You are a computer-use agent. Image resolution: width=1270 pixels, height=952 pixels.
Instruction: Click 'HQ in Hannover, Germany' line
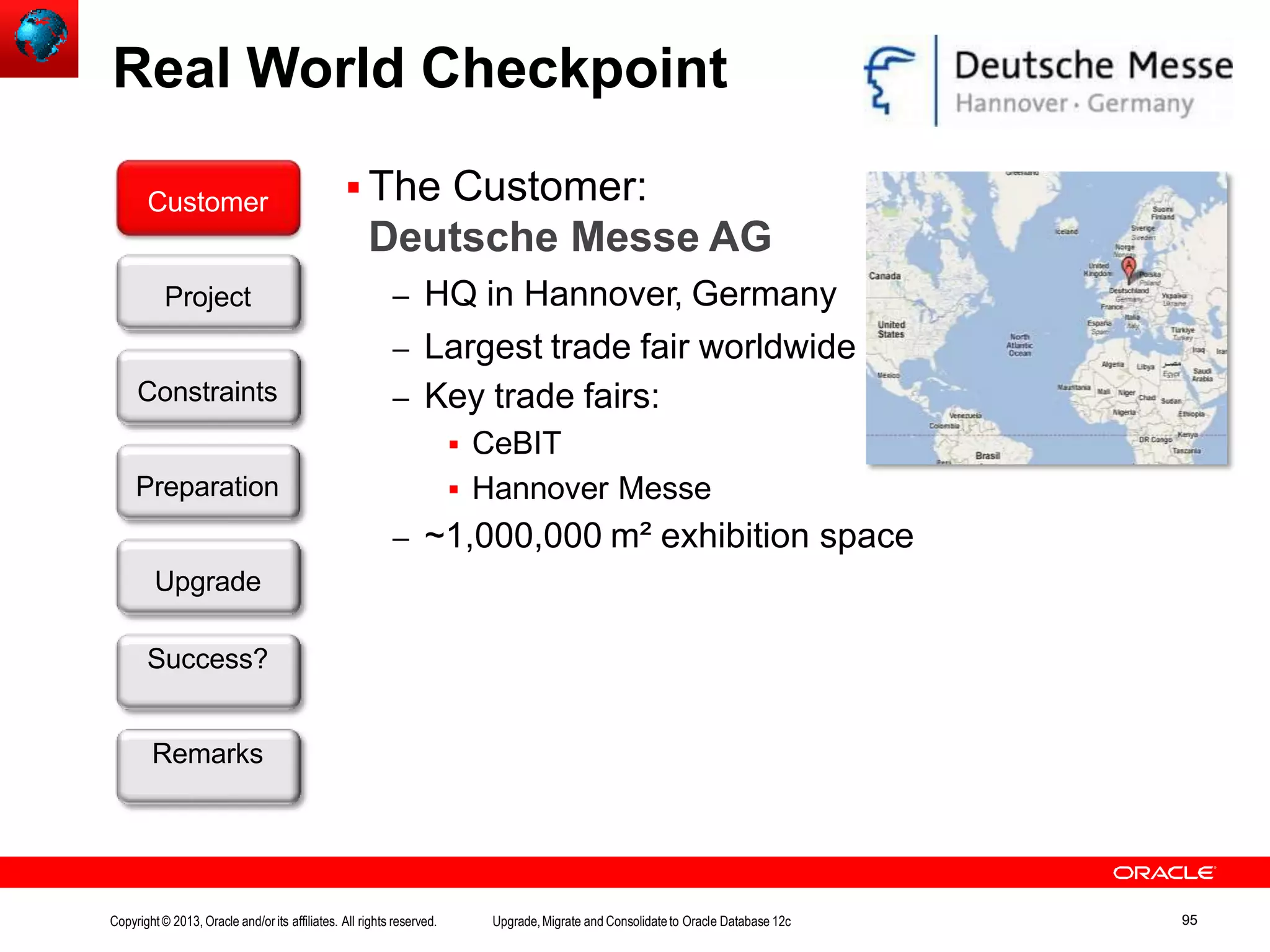point(630,294)
